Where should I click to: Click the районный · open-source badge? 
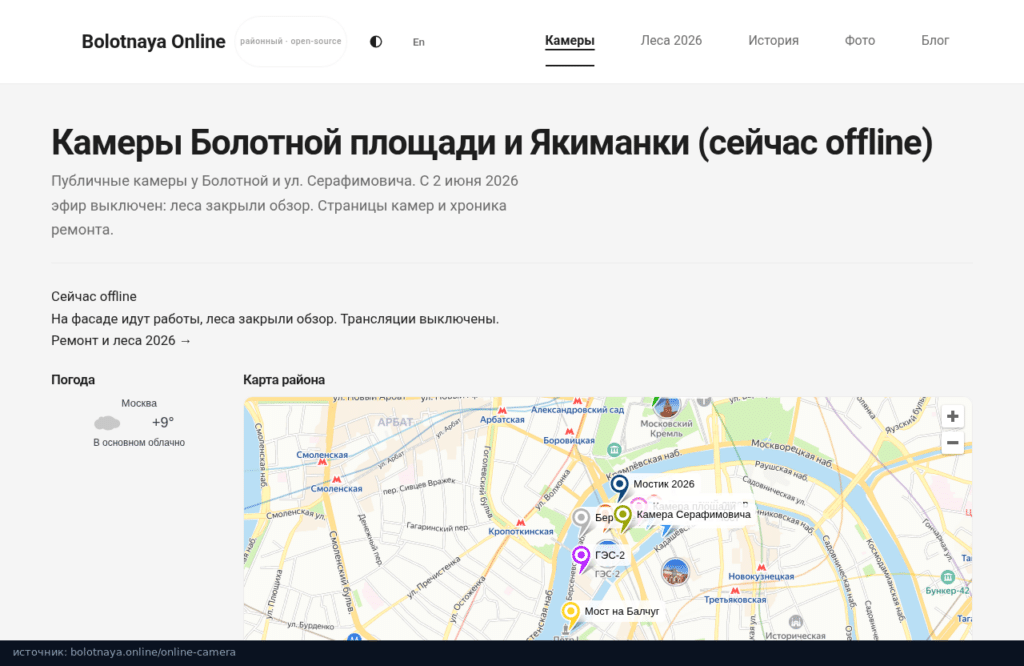291,41
